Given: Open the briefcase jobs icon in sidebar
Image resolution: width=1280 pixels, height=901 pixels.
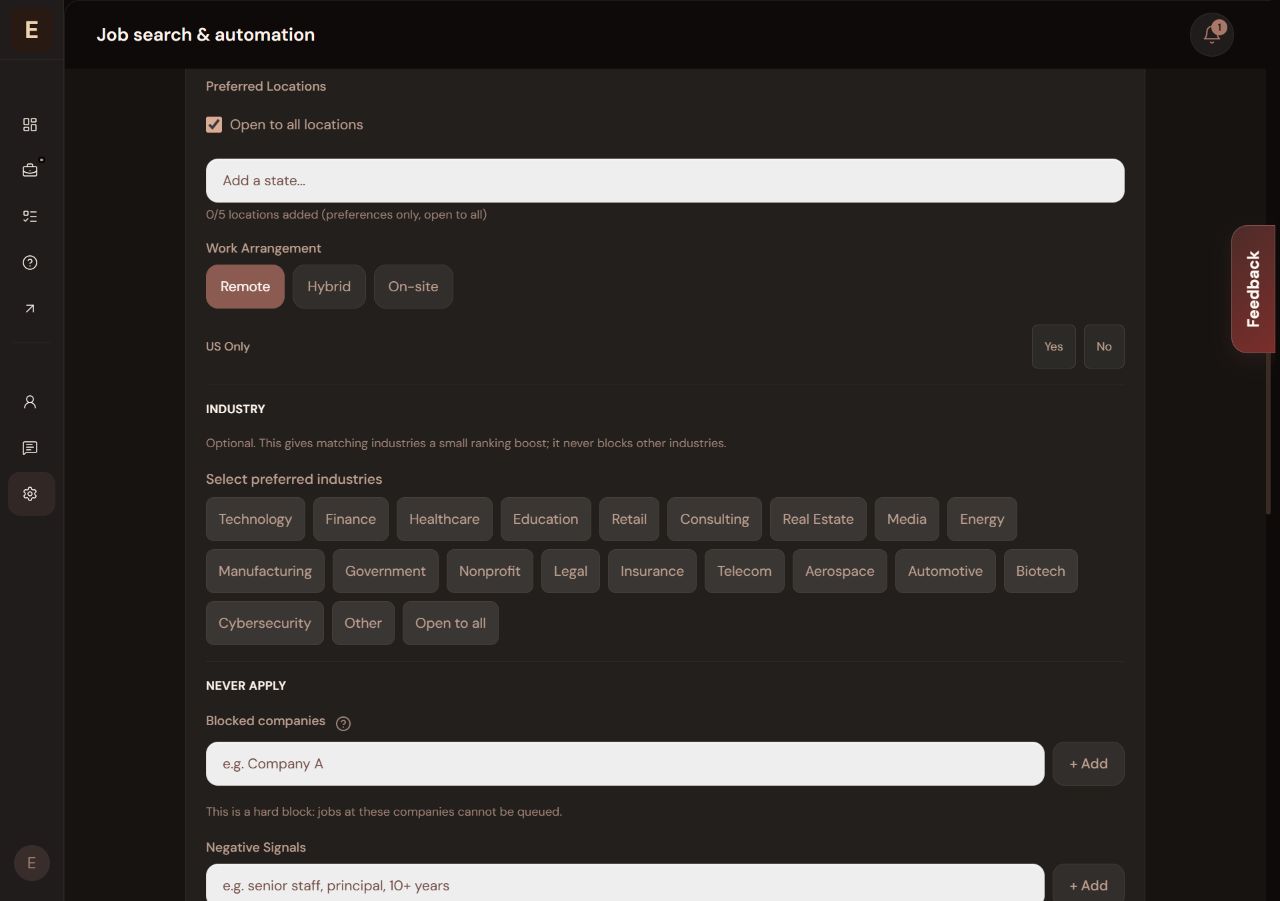Looking at the screenshot, I should coord(30,170).
